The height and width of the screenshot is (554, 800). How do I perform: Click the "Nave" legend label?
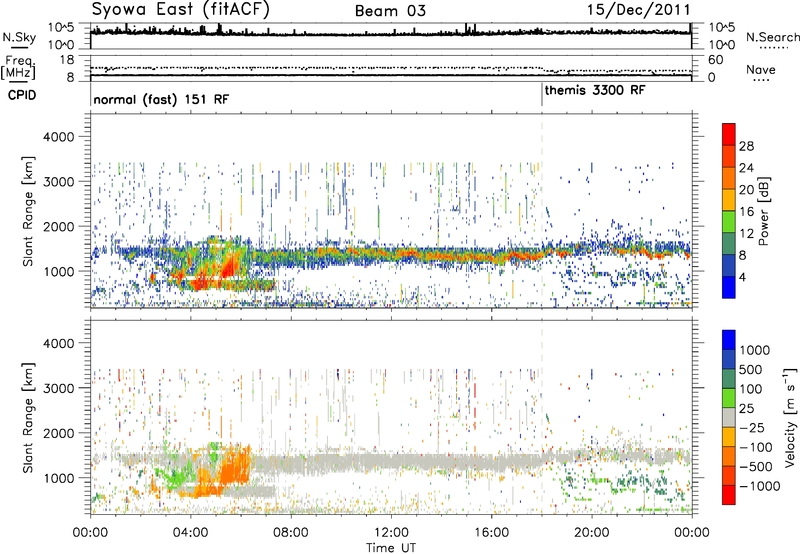point(761,69)
